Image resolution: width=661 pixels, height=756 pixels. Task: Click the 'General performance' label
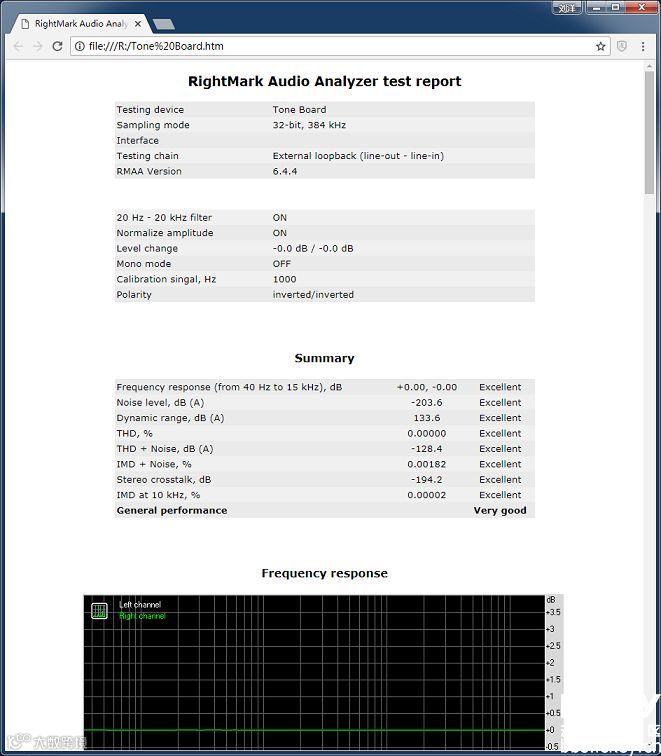pyautogui.click(x=172, y=511)
